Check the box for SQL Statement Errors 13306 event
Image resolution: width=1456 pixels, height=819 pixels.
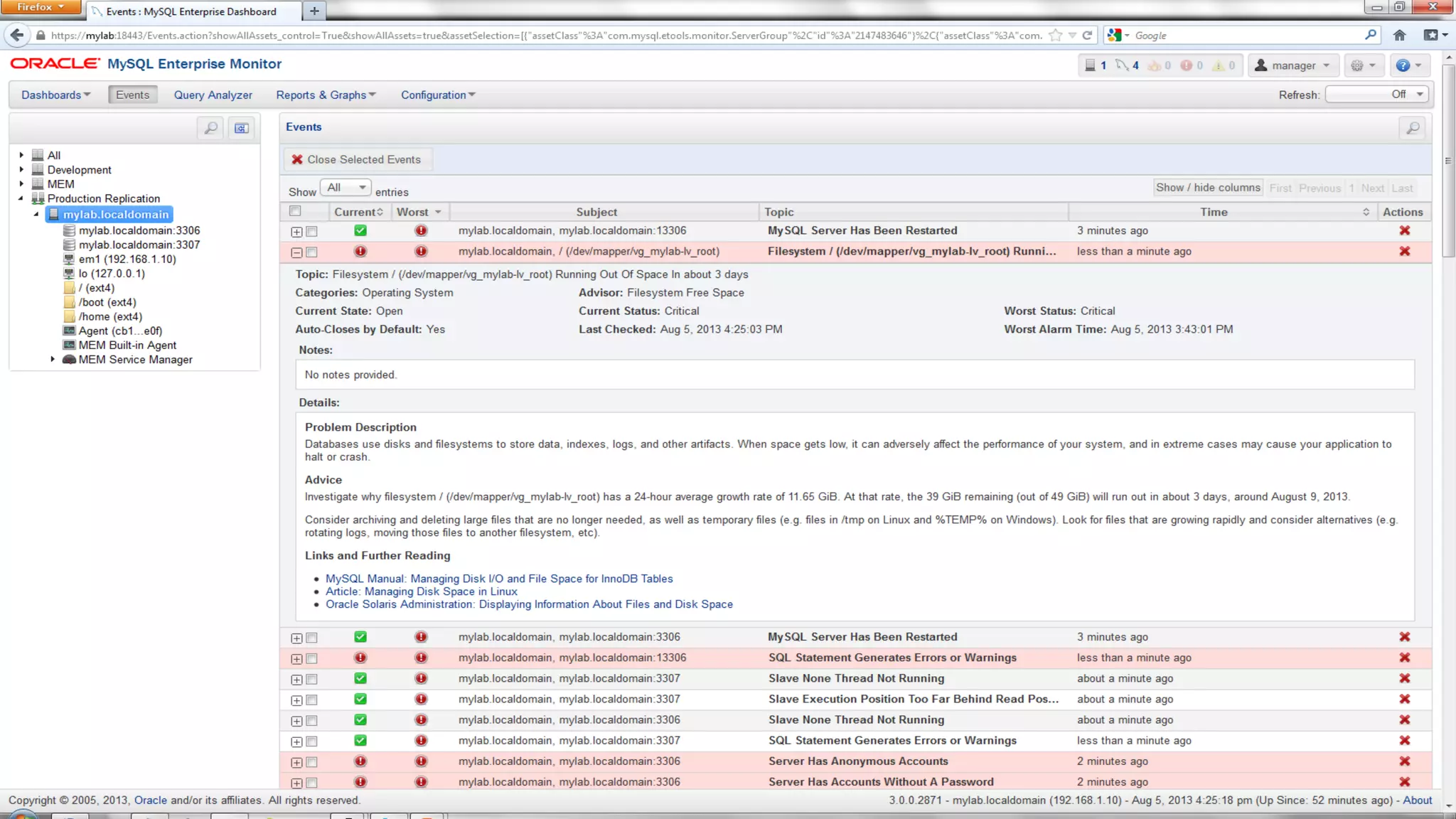point(311,658)
